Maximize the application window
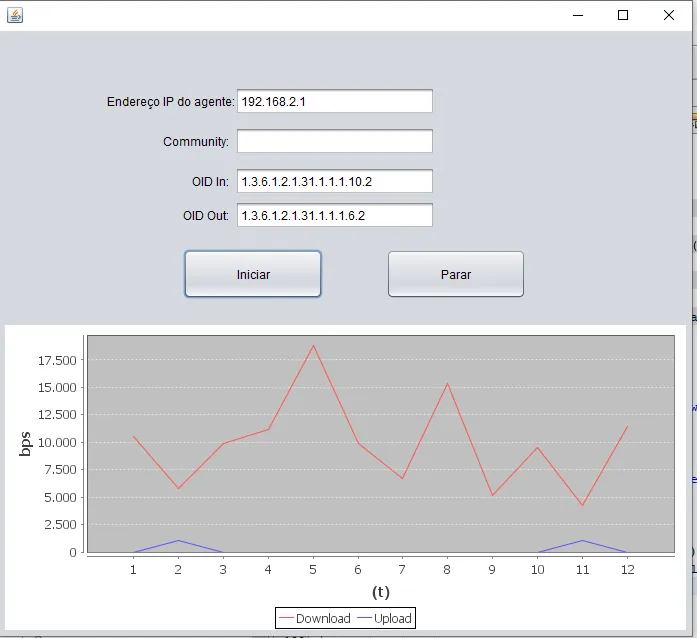Screen dimensions: 697x638 [623, 16]
